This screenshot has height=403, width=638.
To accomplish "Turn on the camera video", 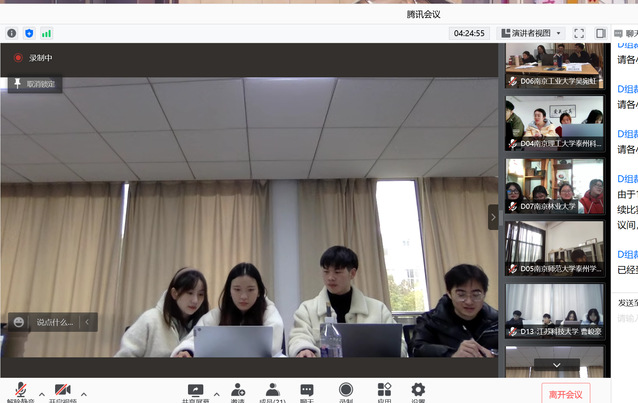I will pos(62,390).
